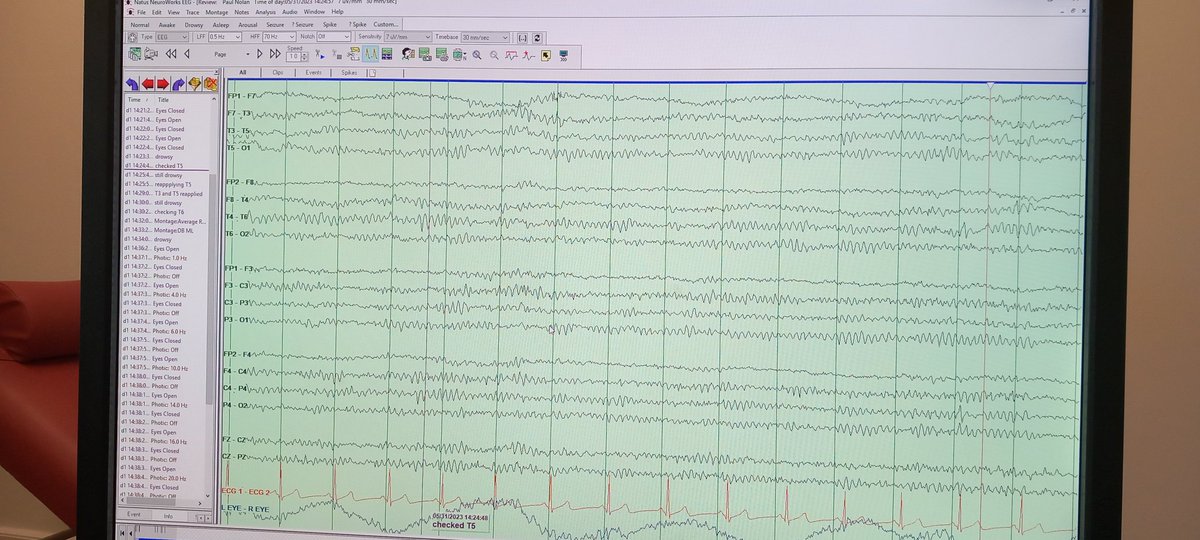Open the Timebase 30 mm/sec dropdown

point(486,36)
